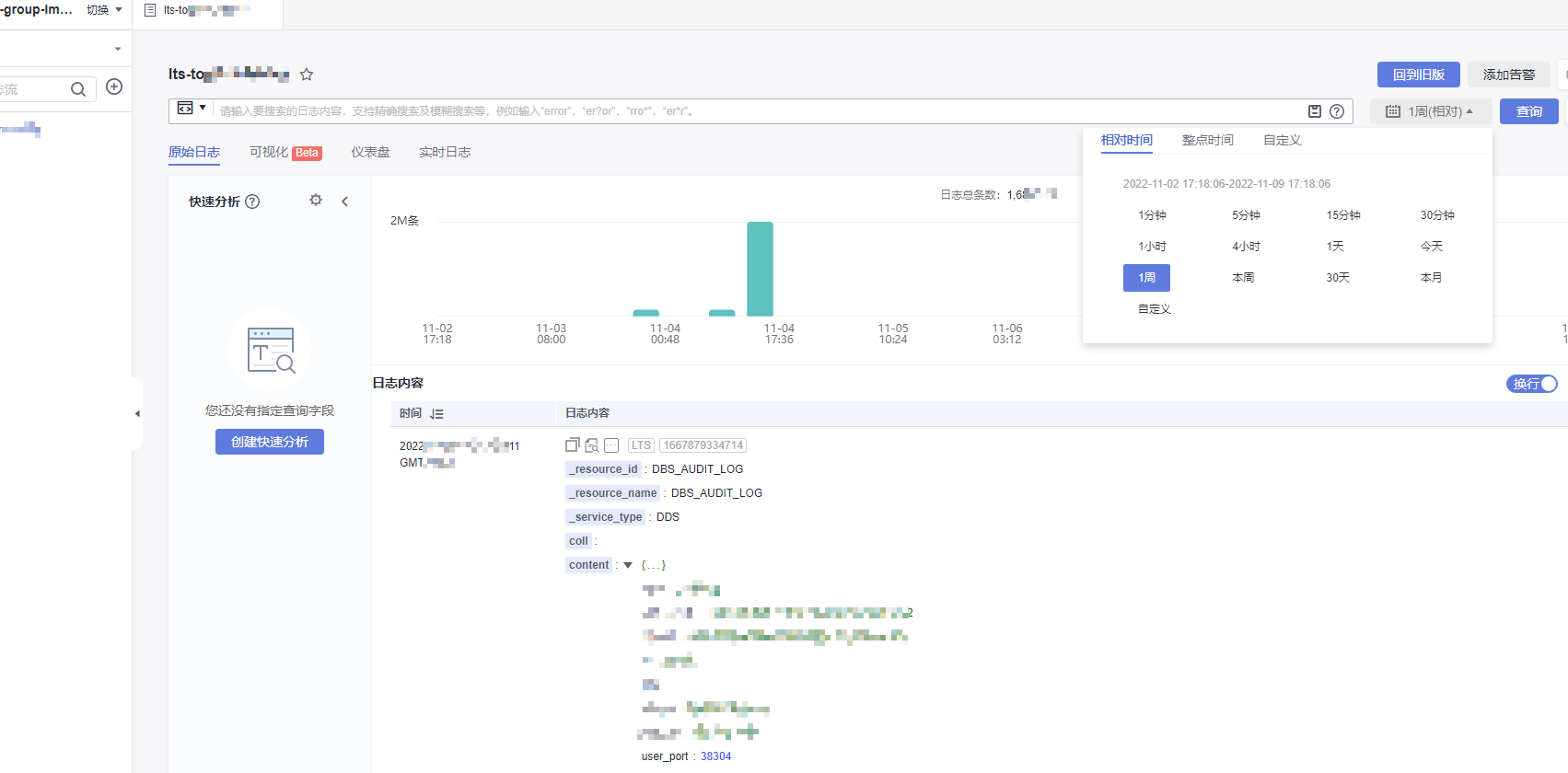Star the log stream as favorite
The image size is (1568, 773).
point(307,75)
